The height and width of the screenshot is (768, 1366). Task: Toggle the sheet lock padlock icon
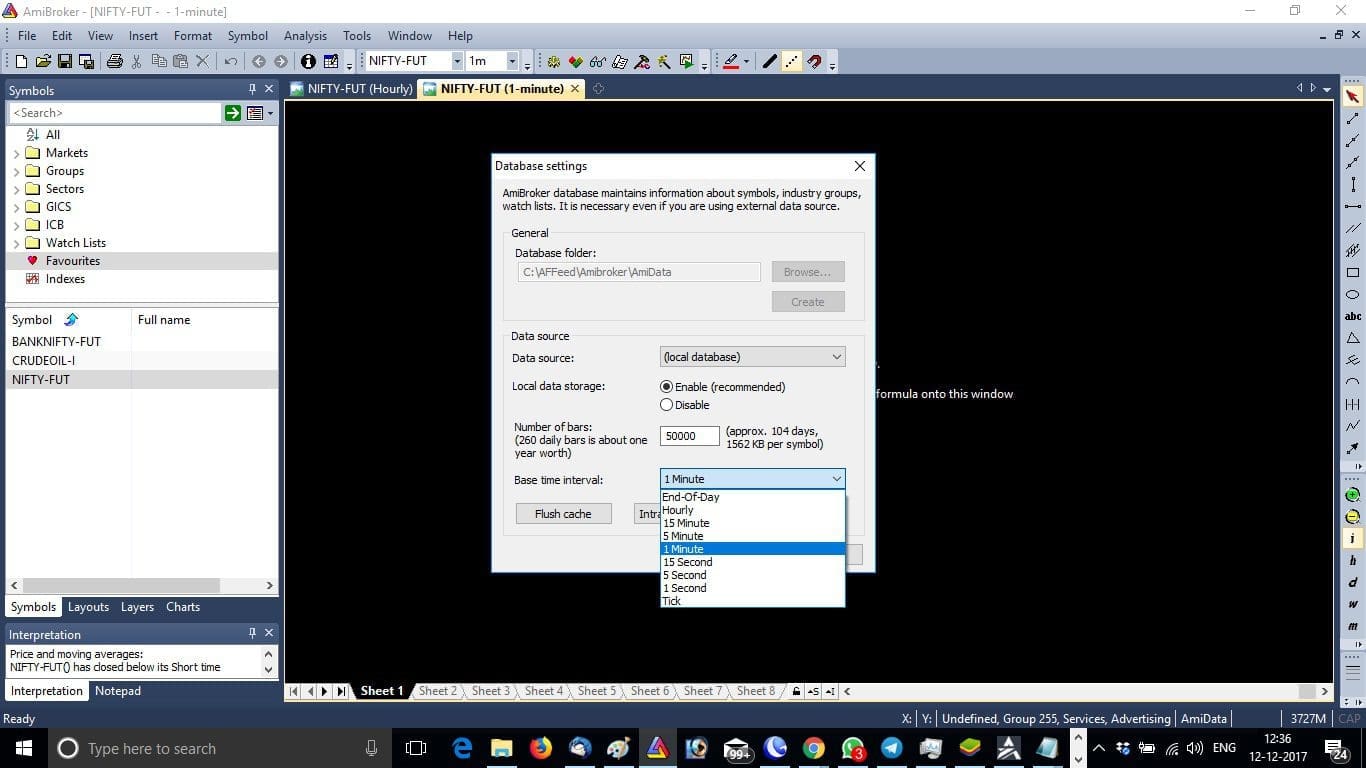coord(796,691)
